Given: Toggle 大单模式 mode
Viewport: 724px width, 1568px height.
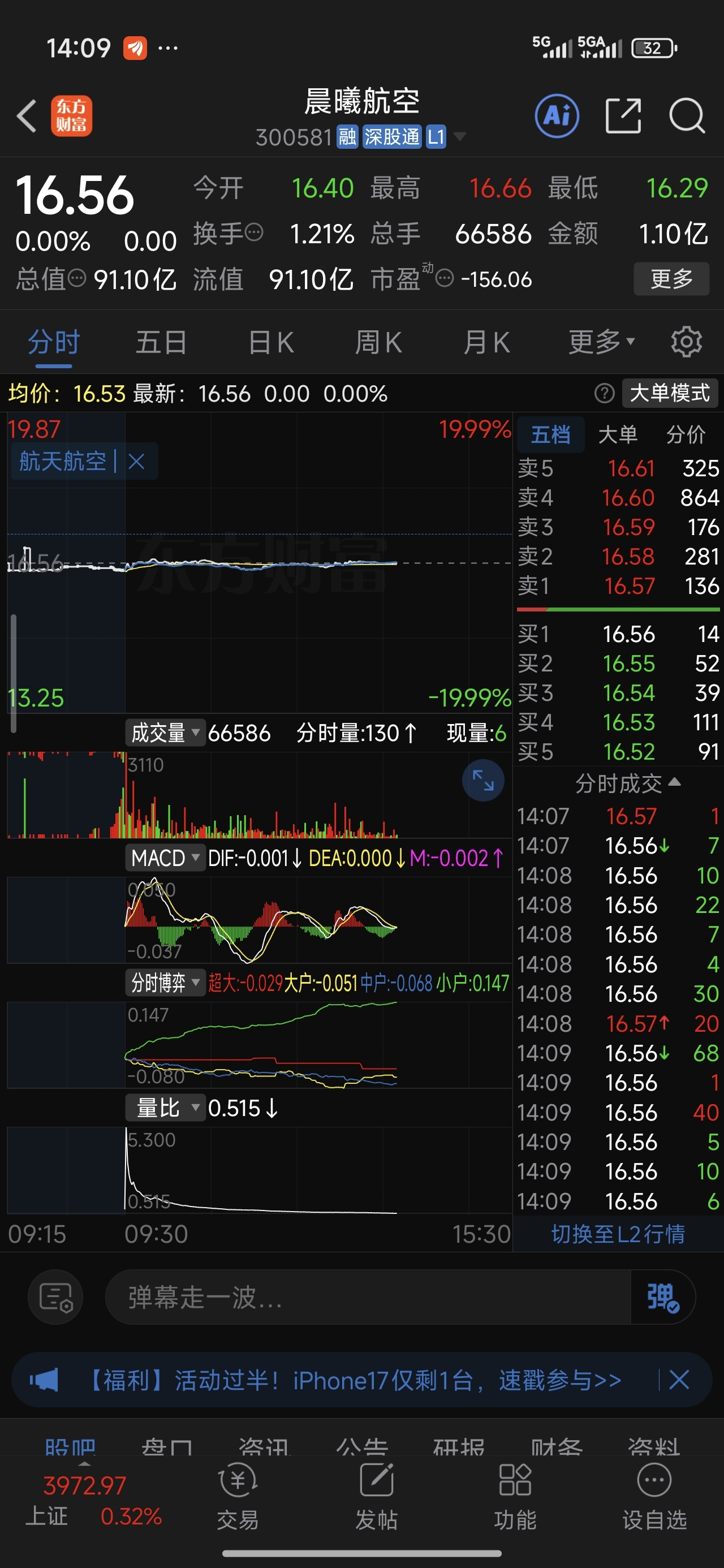Looking at the screenshot, I should pos(670,393).
